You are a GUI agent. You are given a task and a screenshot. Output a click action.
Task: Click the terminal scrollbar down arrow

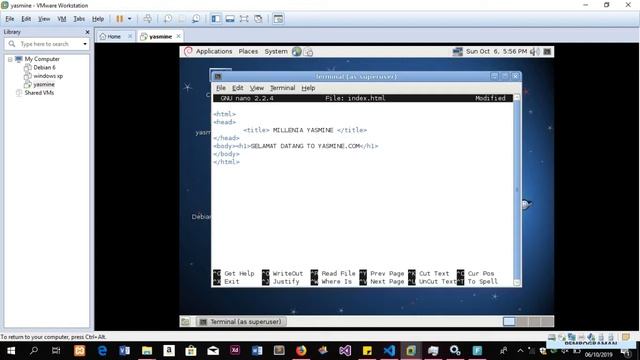pyautogui.click(x=517, y=283)
